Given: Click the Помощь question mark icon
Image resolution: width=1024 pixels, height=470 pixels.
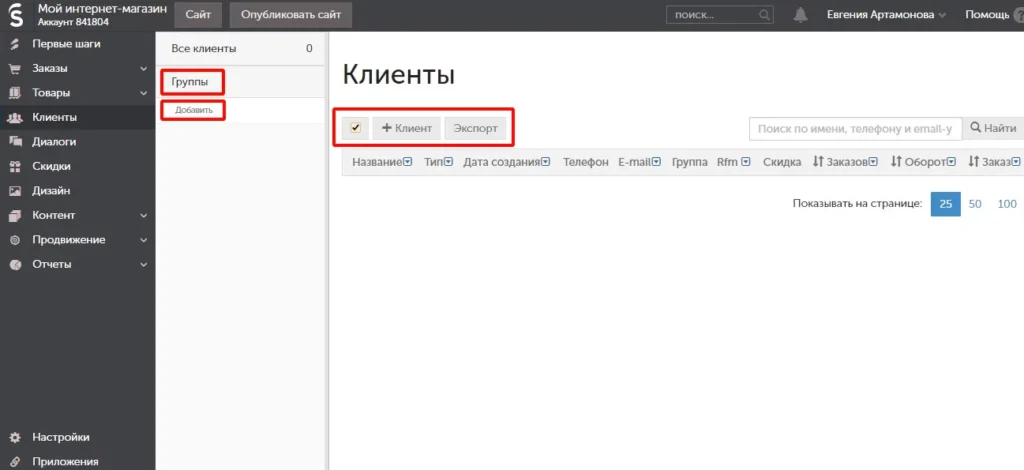Looking at the screenshot, I should coord(1018,15).
